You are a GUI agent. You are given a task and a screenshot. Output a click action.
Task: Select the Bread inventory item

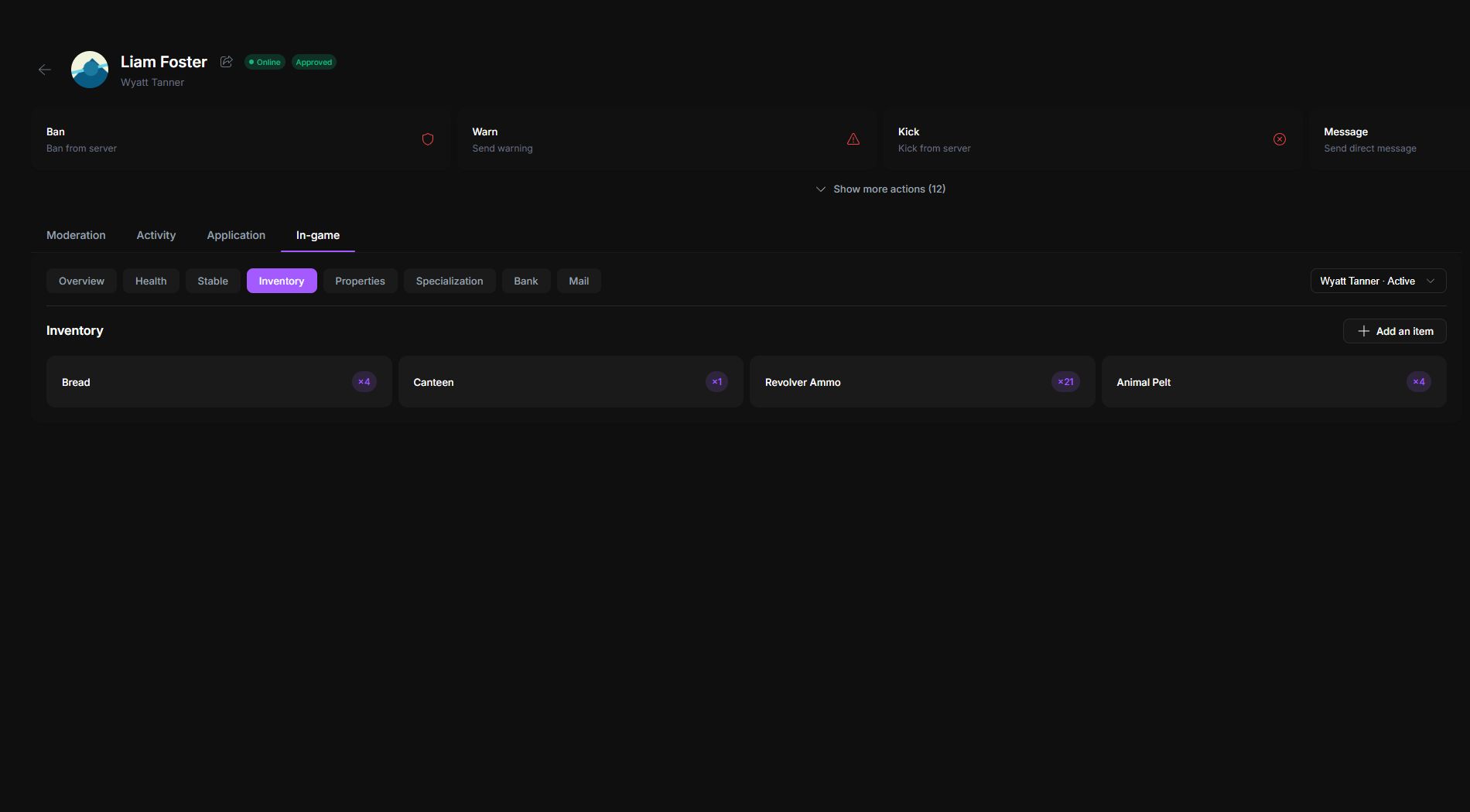pos(219,382)
